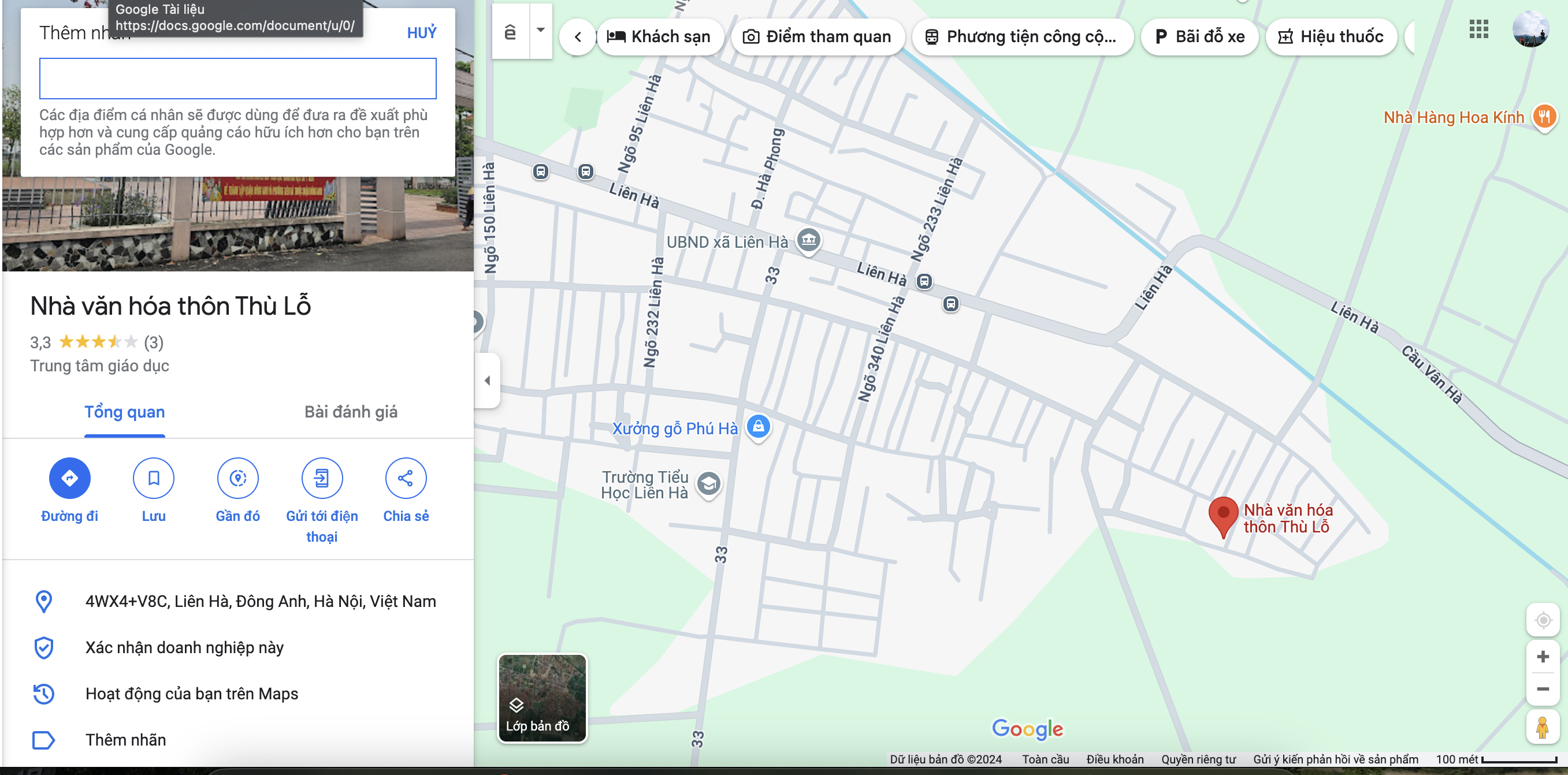The height and width of the screenshot is (775, 1568).
Task: Save place with the Lưu icon
Action: pyautogui.click(x=154, y=478)
